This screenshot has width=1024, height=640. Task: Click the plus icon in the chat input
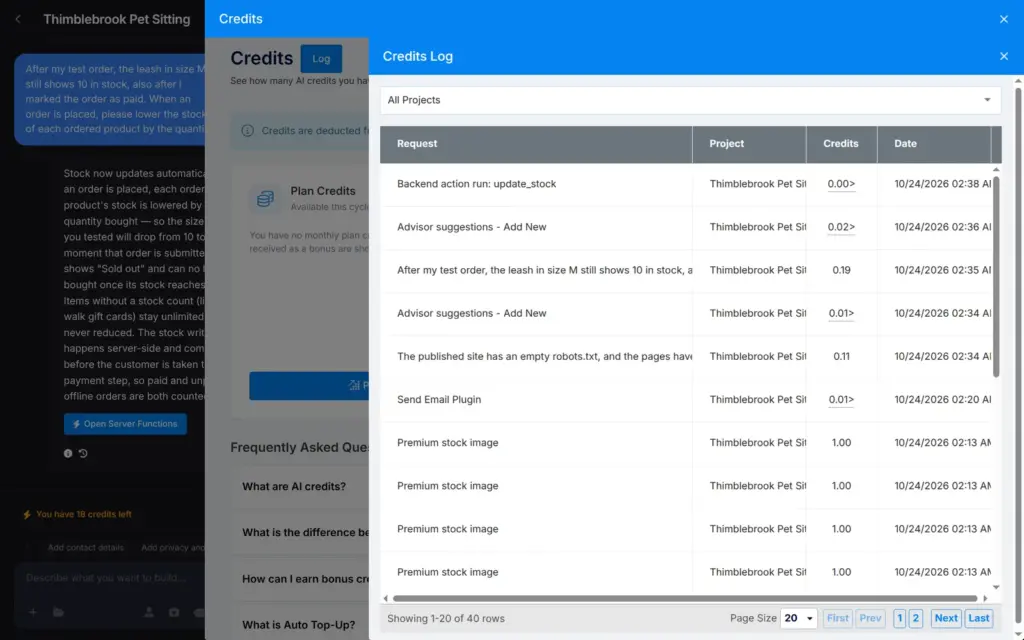click(33, 612)
